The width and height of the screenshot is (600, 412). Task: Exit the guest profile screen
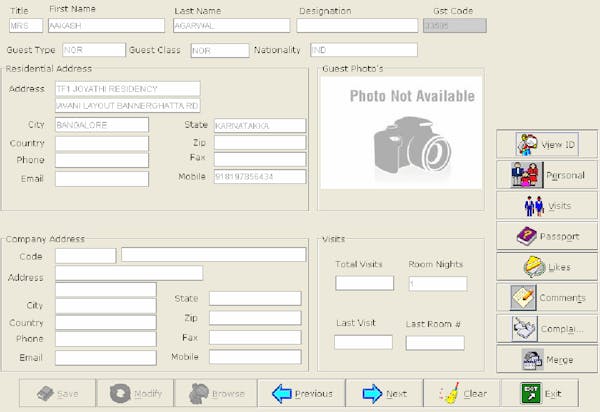[x=540, y=393]
